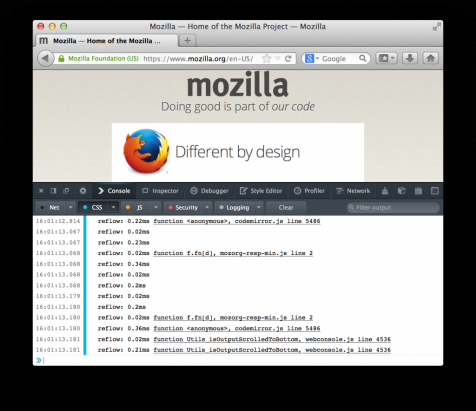Viewport: 476px width, 411px height.
Task: Reload the page with refresh icon
Action: point(288,59)
